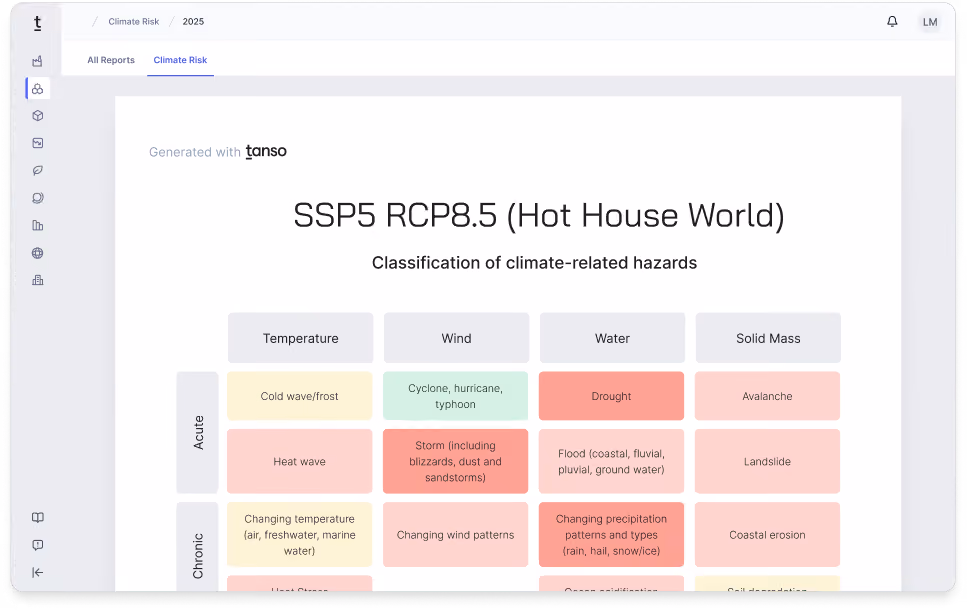Open the cube icon in sidebar
967x611 pixels.
tap(38, 116)
